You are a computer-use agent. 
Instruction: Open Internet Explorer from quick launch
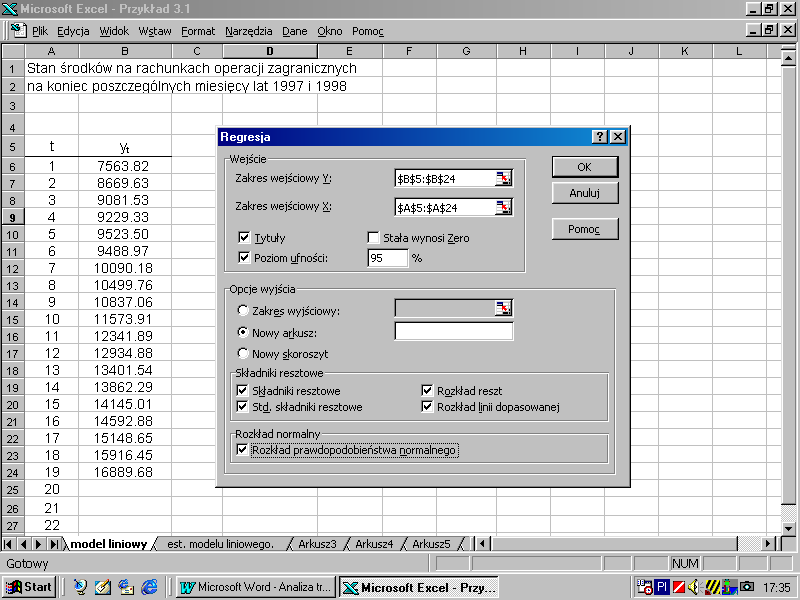(150, 587)
